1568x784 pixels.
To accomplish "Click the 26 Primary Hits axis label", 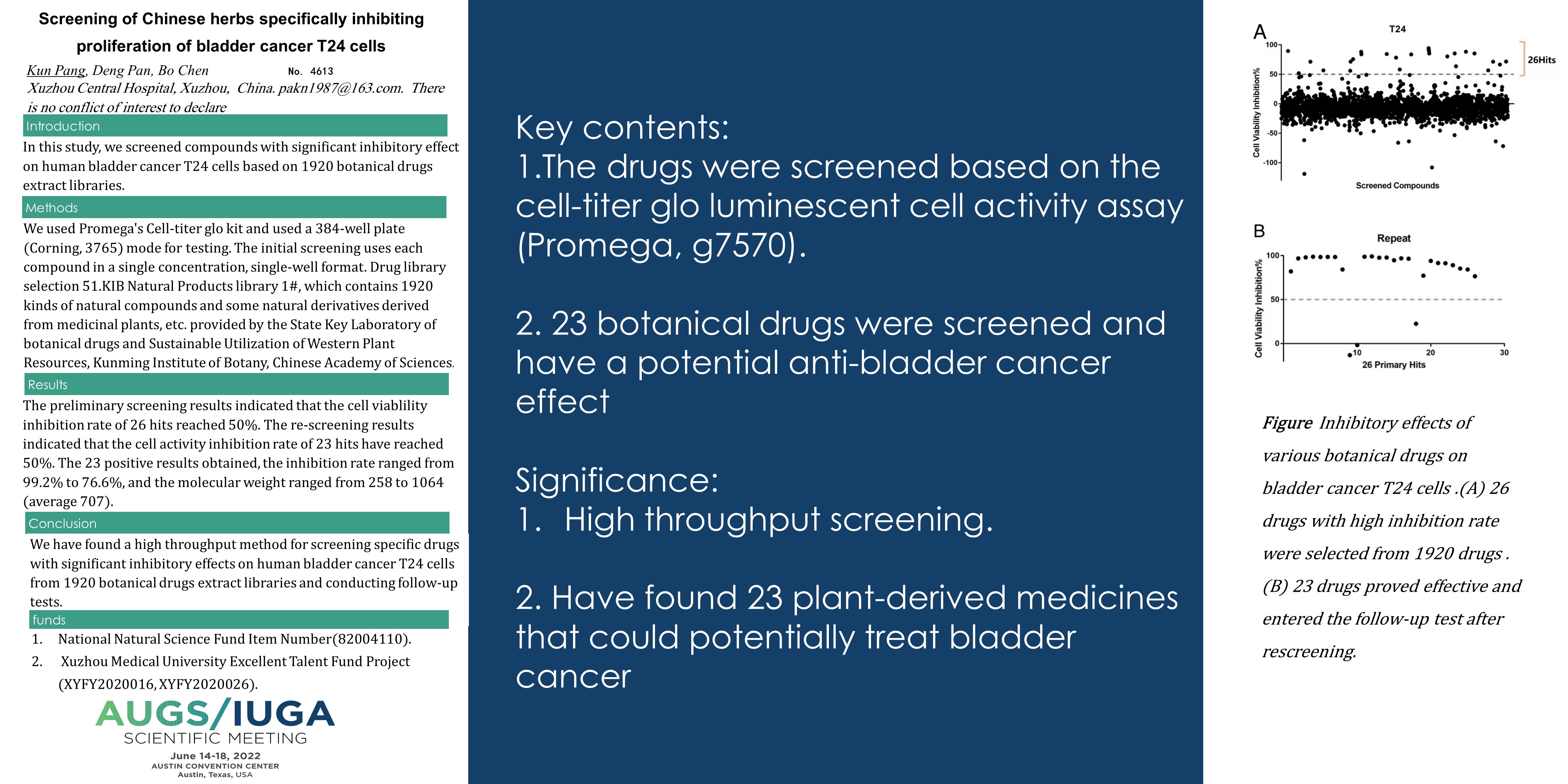I will pos(1393,365).
